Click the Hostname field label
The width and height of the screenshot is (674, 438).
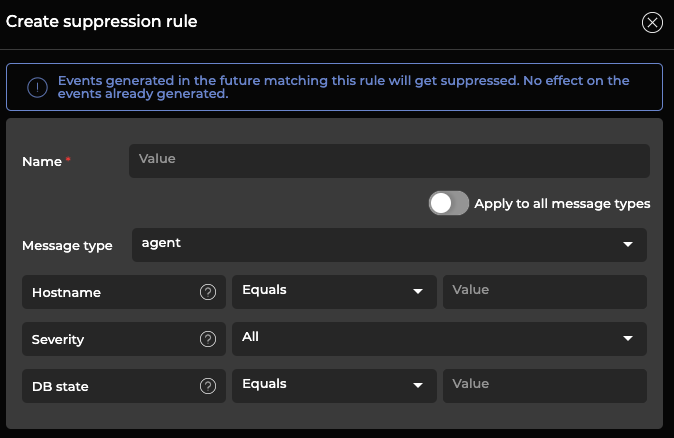66,293
